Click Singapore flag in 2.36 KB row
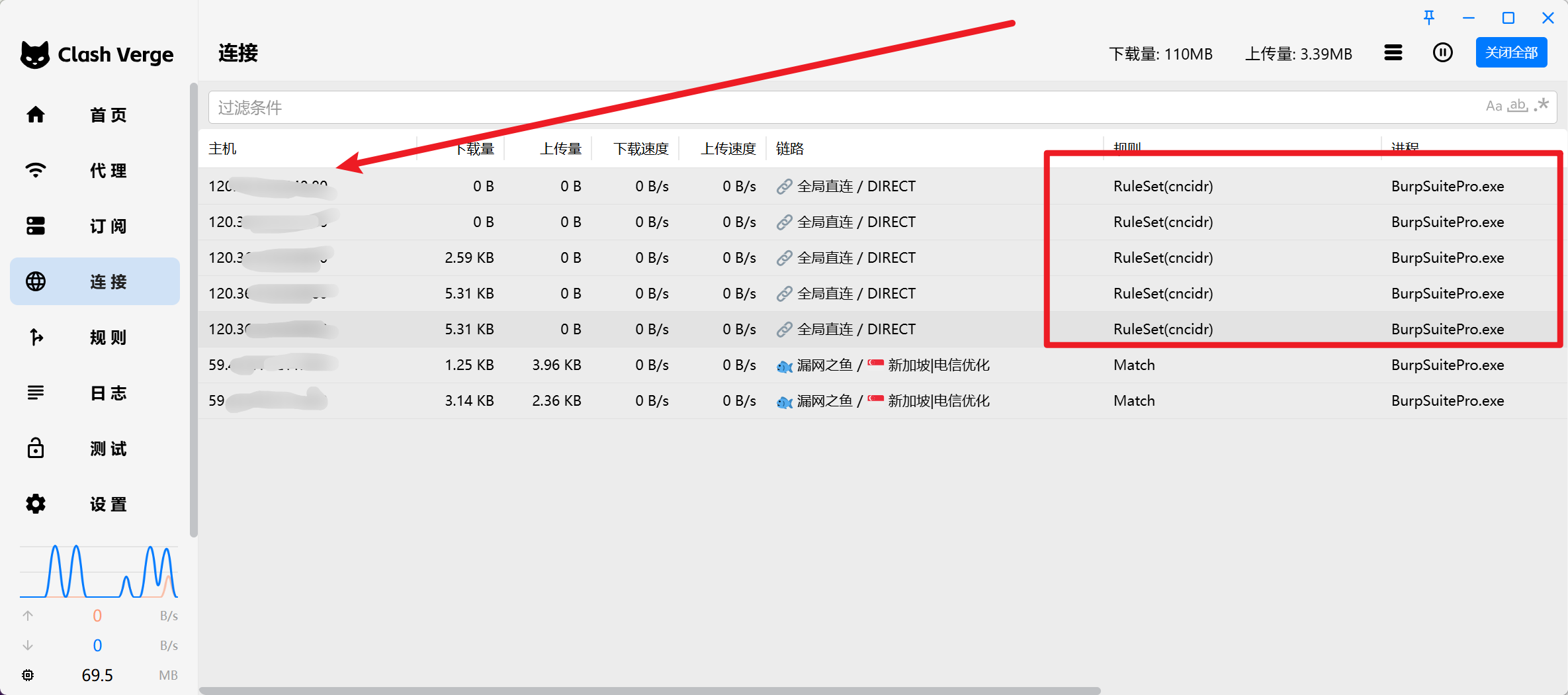Screen dimensions: 1568x695 [875, 399]
